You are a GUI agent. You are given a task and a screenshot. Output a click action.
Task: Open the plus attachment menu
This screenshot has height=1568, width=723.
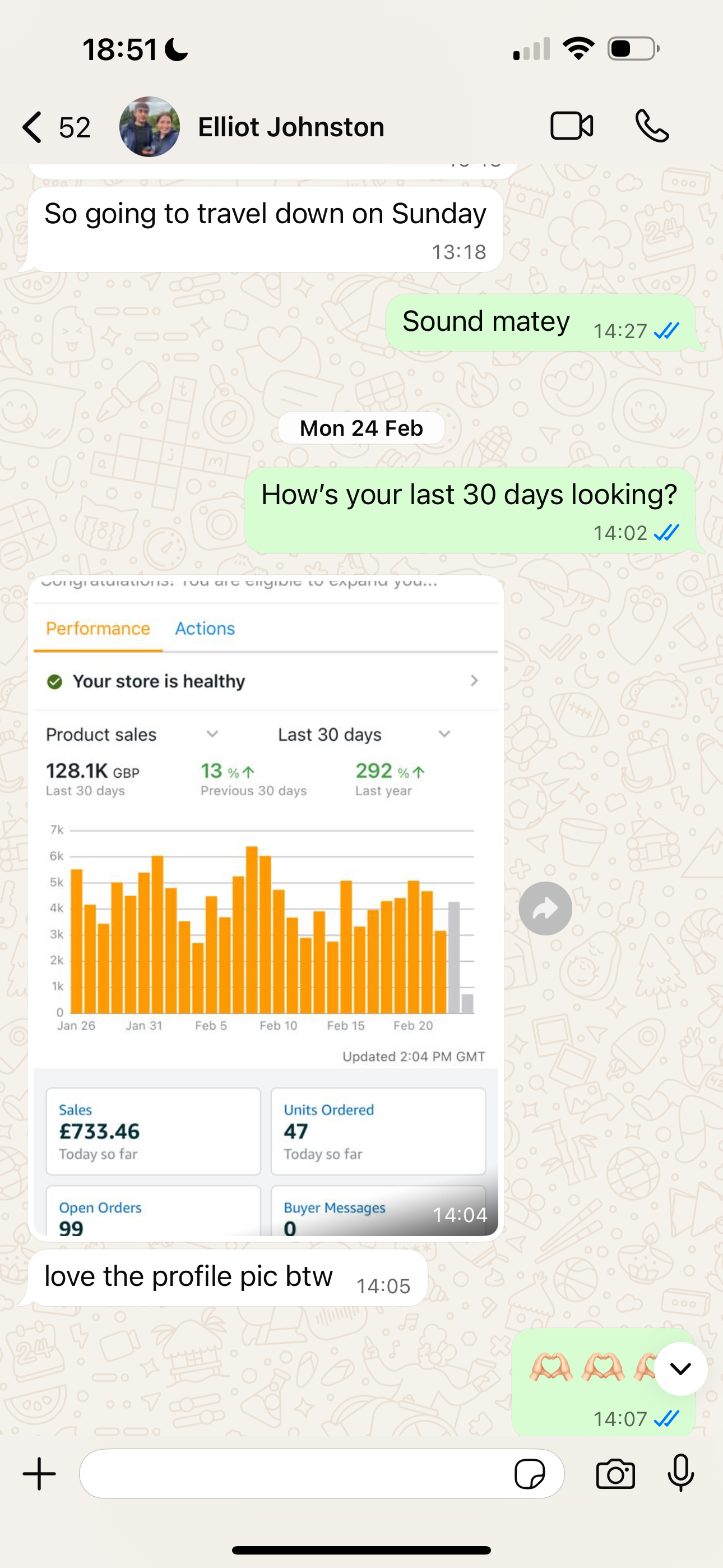[x=40, y=1474]
